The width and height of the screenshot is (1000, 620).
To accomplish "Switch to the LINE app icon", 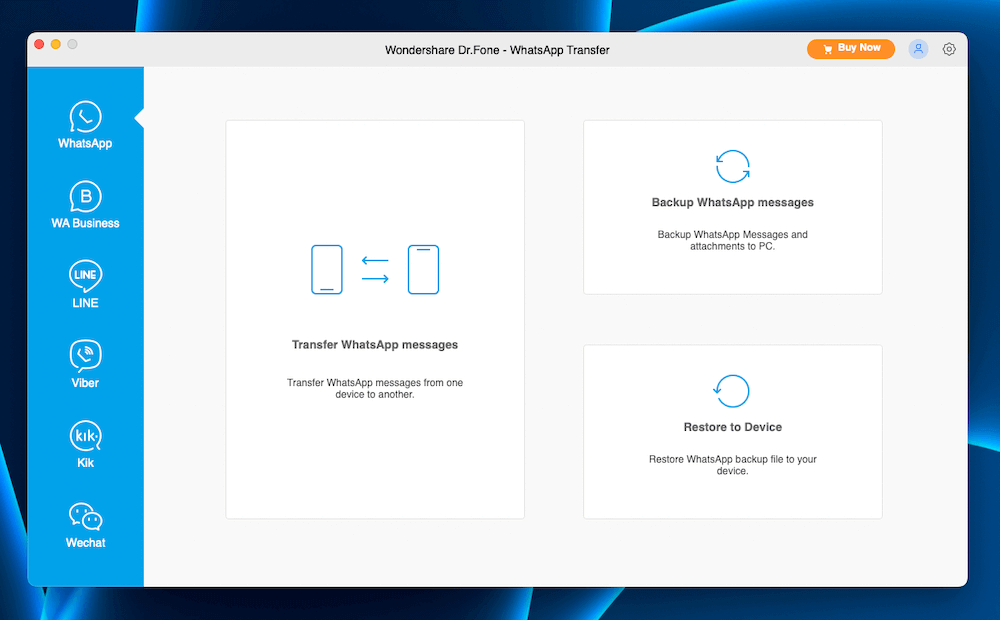I will [85, 276].
